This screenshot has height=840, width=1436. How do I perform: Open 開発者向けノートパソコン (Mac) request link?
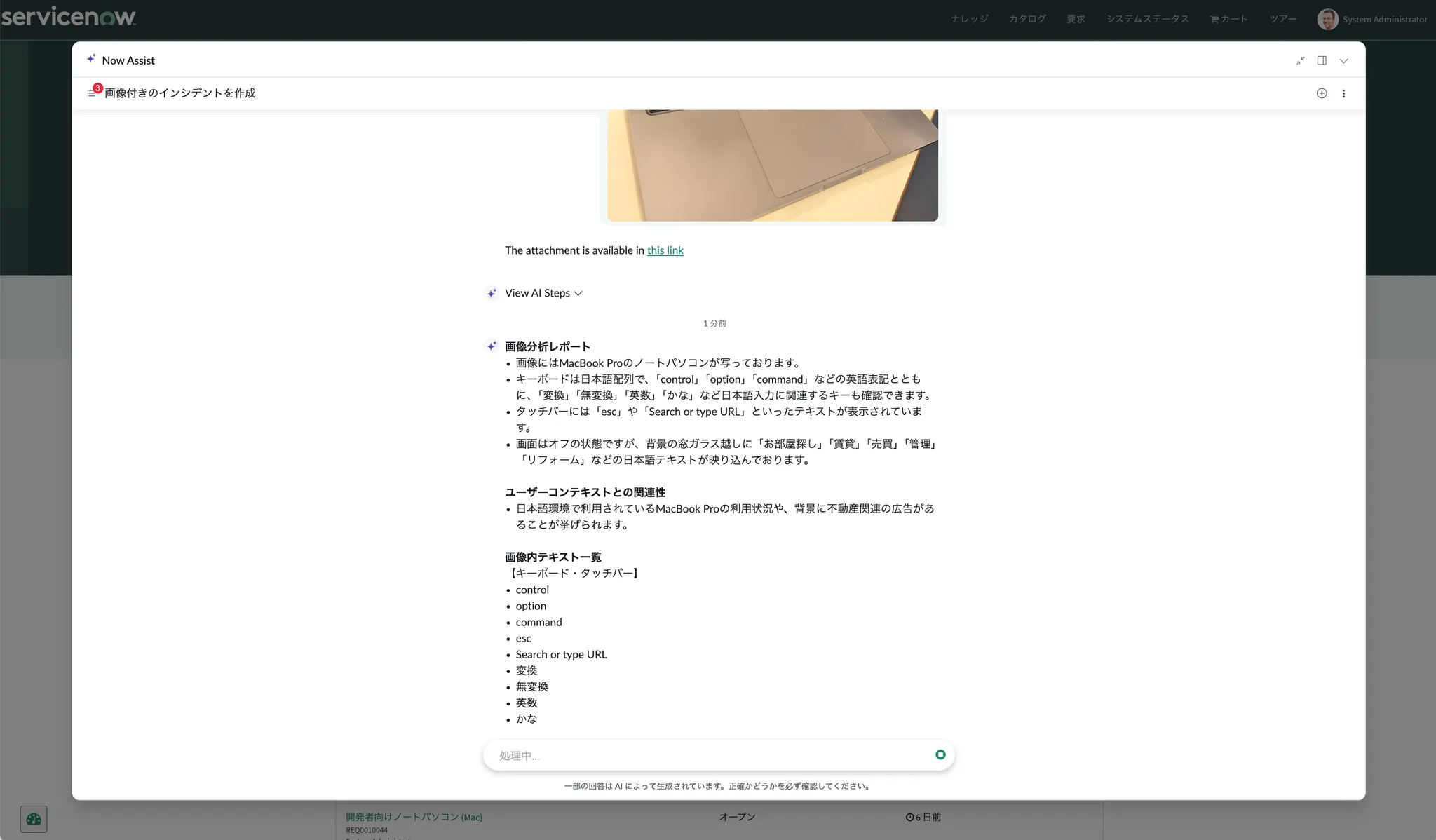pos(414,817)
